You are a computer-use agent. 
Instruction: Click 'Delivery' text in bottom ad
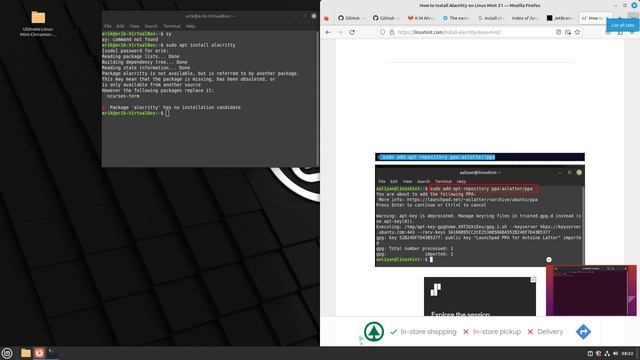(x=550, y=332)
